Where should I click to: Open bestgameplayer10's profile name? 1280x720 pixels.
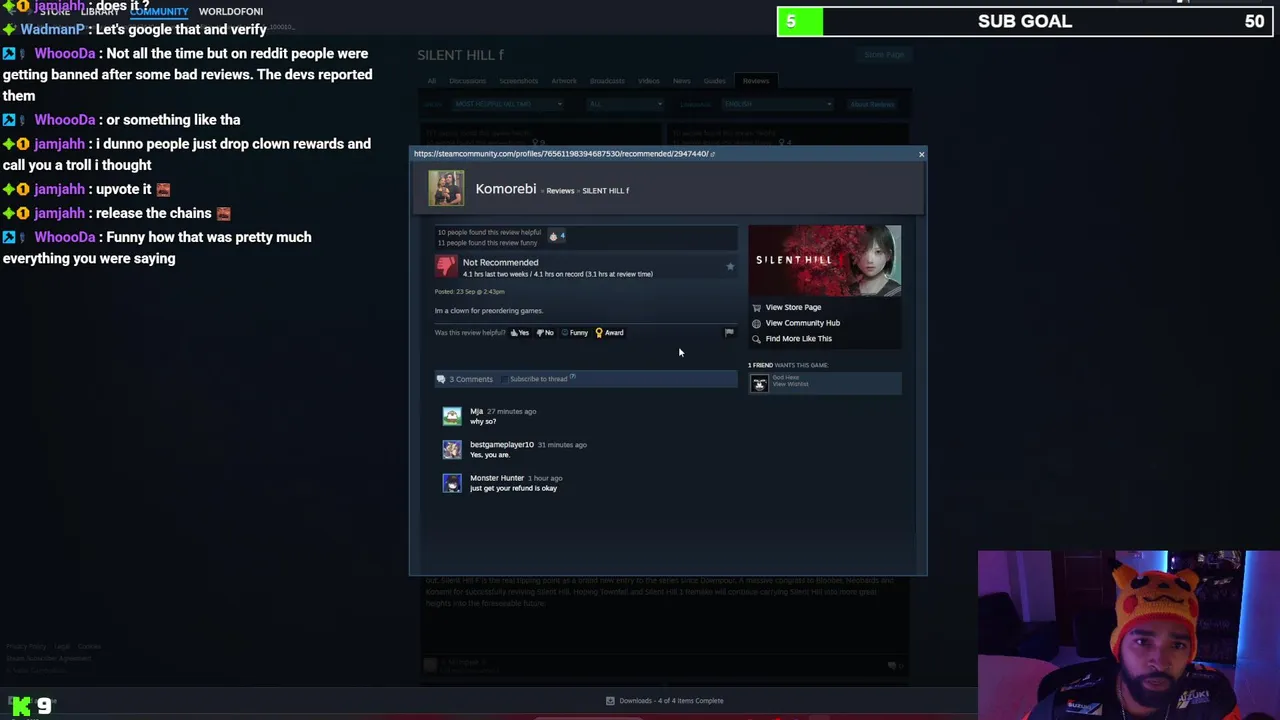pos(502,445)
